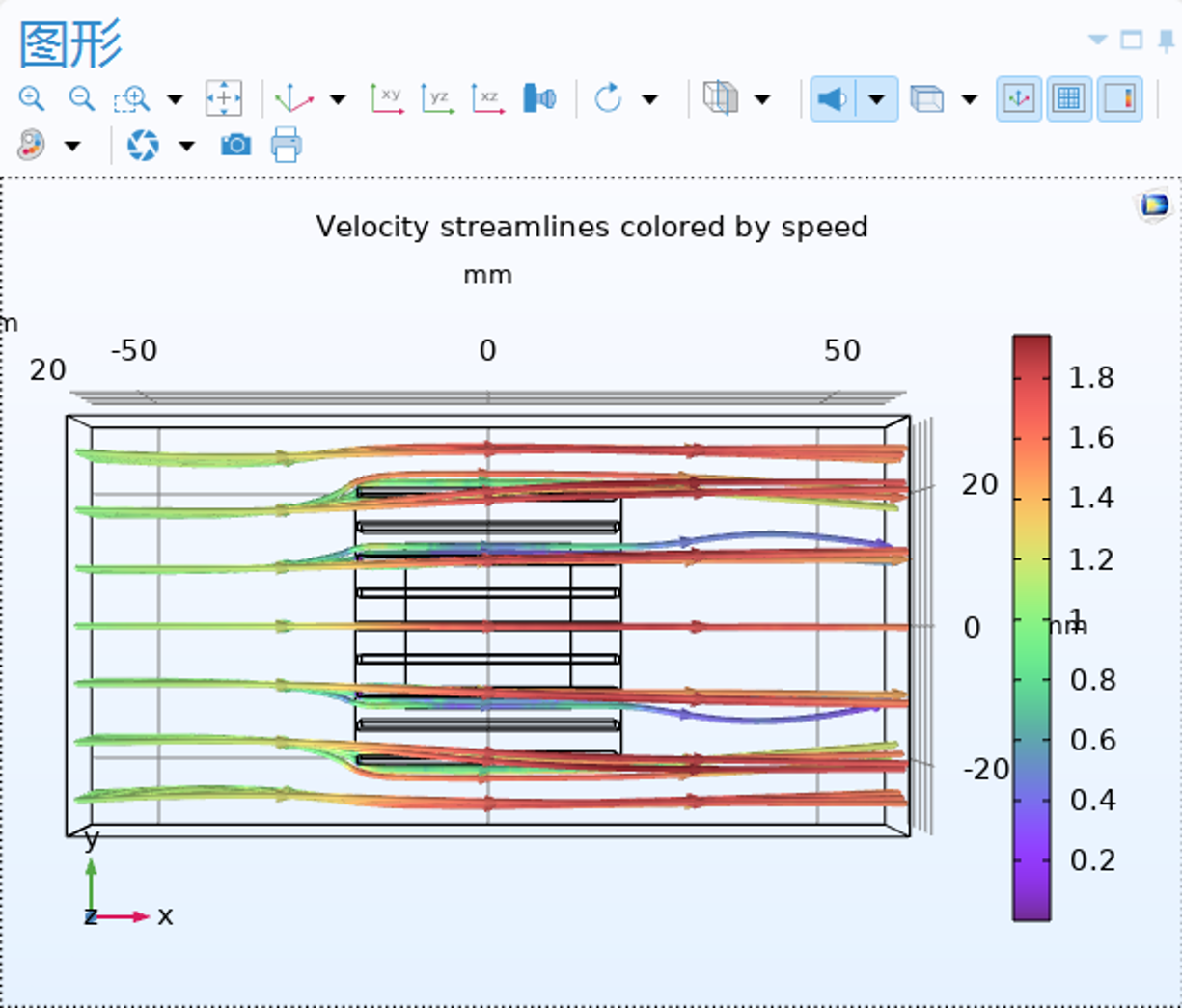
Task: Open the transparency cube dropdown arrow
Action: [x=762, y=99]
